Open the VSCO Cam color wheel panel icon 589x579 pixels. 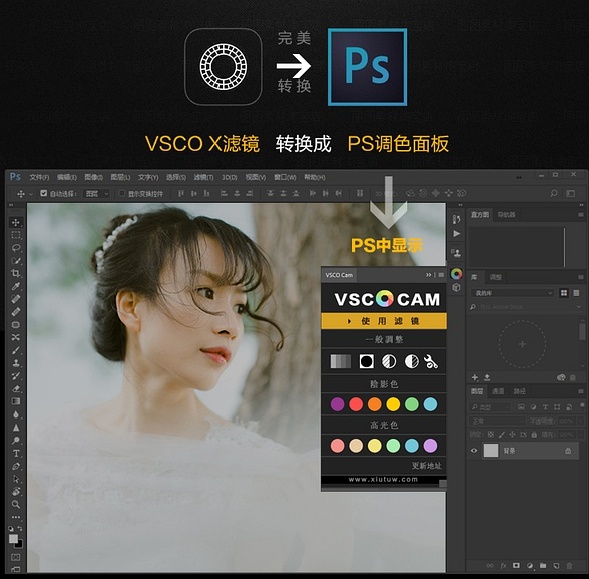click(456, 274)
